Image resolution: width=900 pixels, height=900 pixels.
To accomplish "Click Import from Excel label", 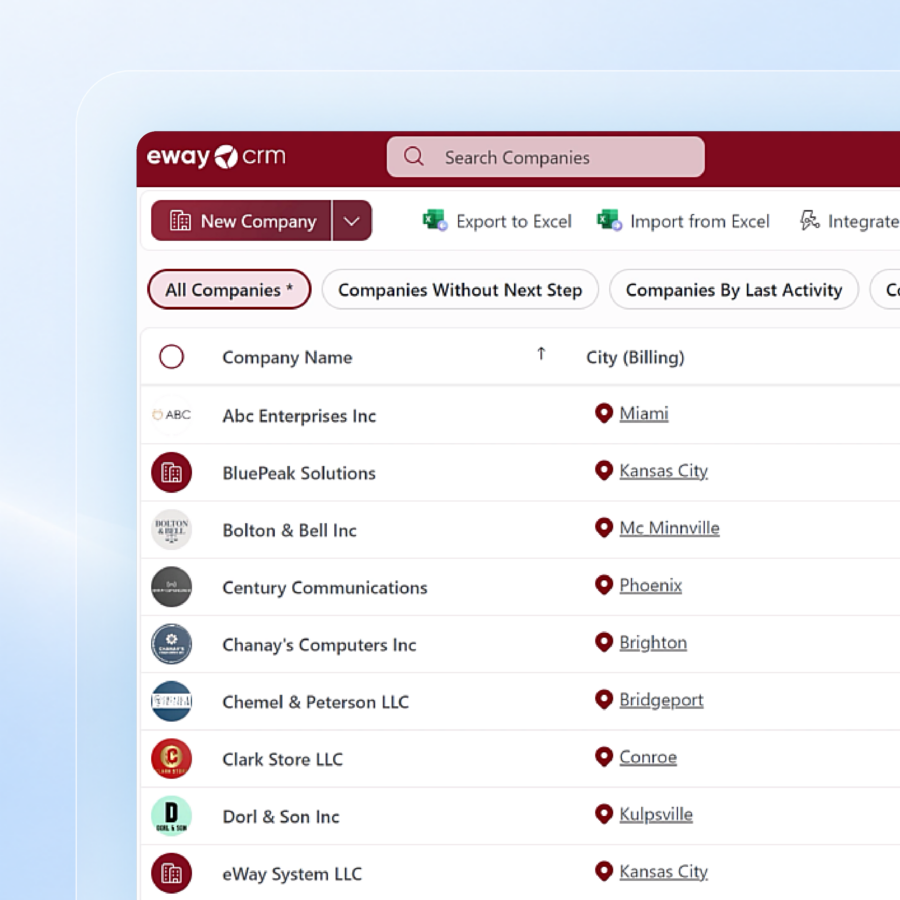I will (700, 221).
